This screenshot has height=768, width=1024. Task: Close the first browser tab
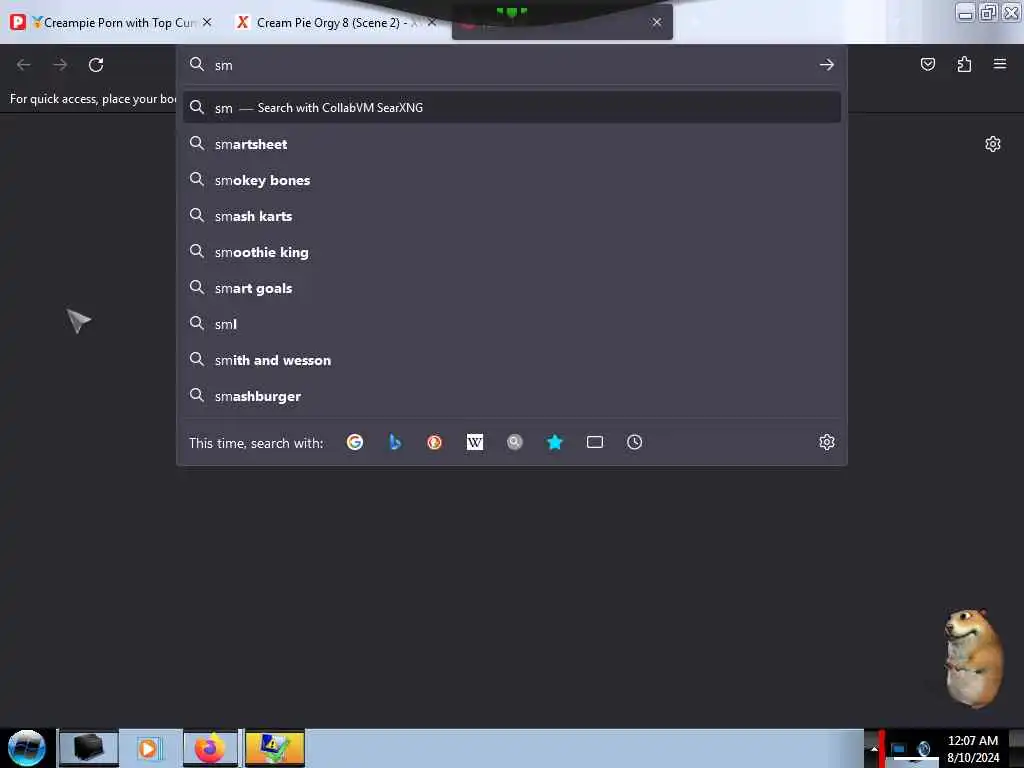tap(207, 22)
